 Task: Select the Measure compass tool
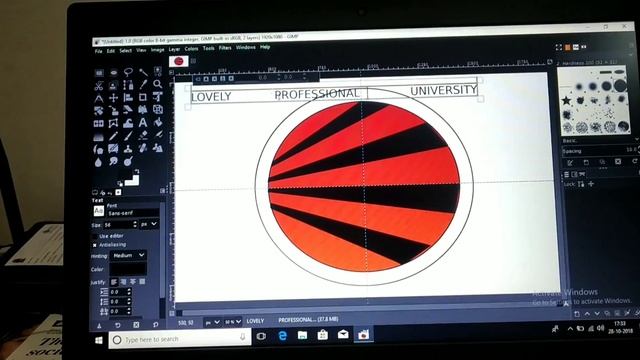coord(99,98)
